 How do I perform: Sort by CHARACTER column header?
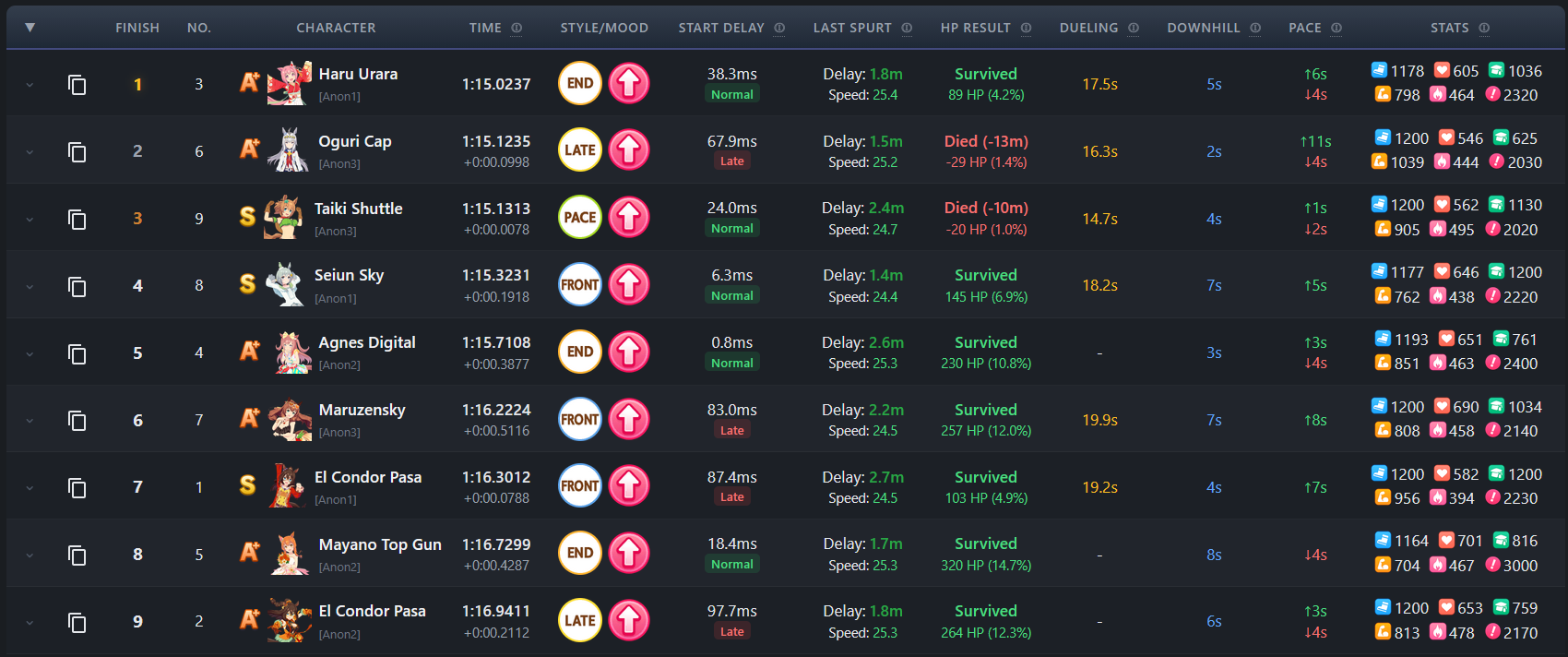336,29
